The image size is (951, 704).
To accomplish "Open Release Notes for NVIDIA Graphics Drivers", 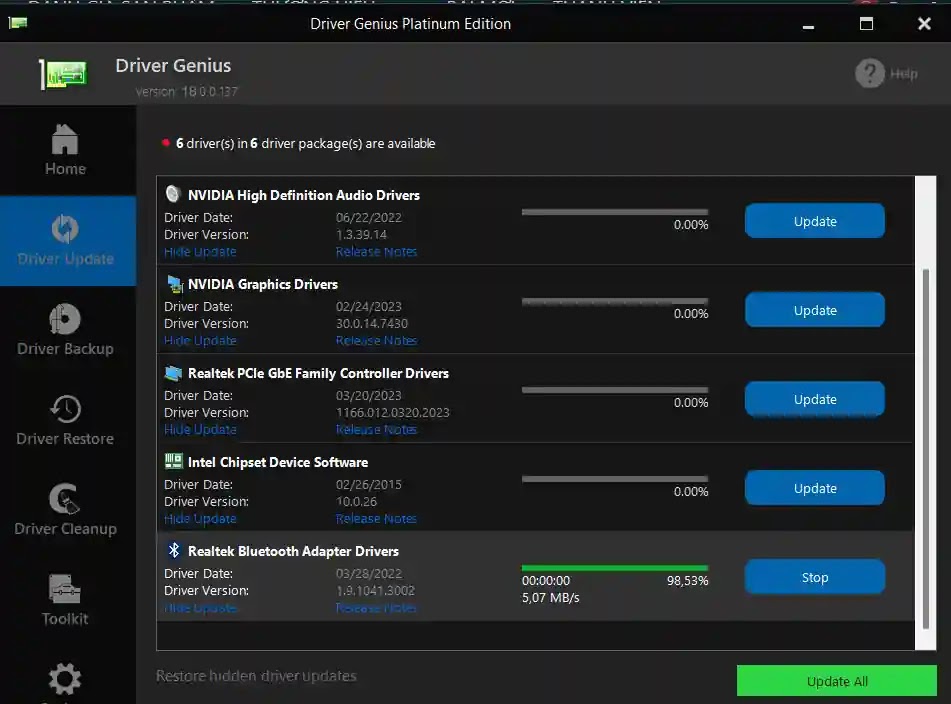I will pos(376,341).
